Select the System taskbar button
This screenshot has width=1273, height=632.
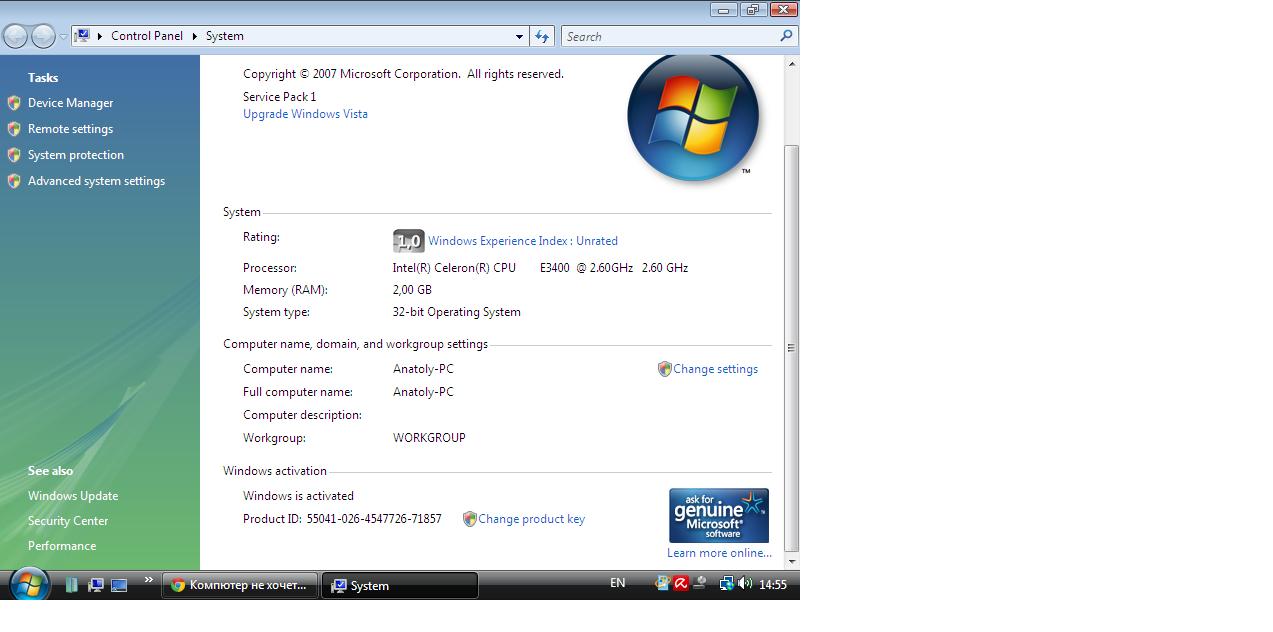click(x=400, y=585)
